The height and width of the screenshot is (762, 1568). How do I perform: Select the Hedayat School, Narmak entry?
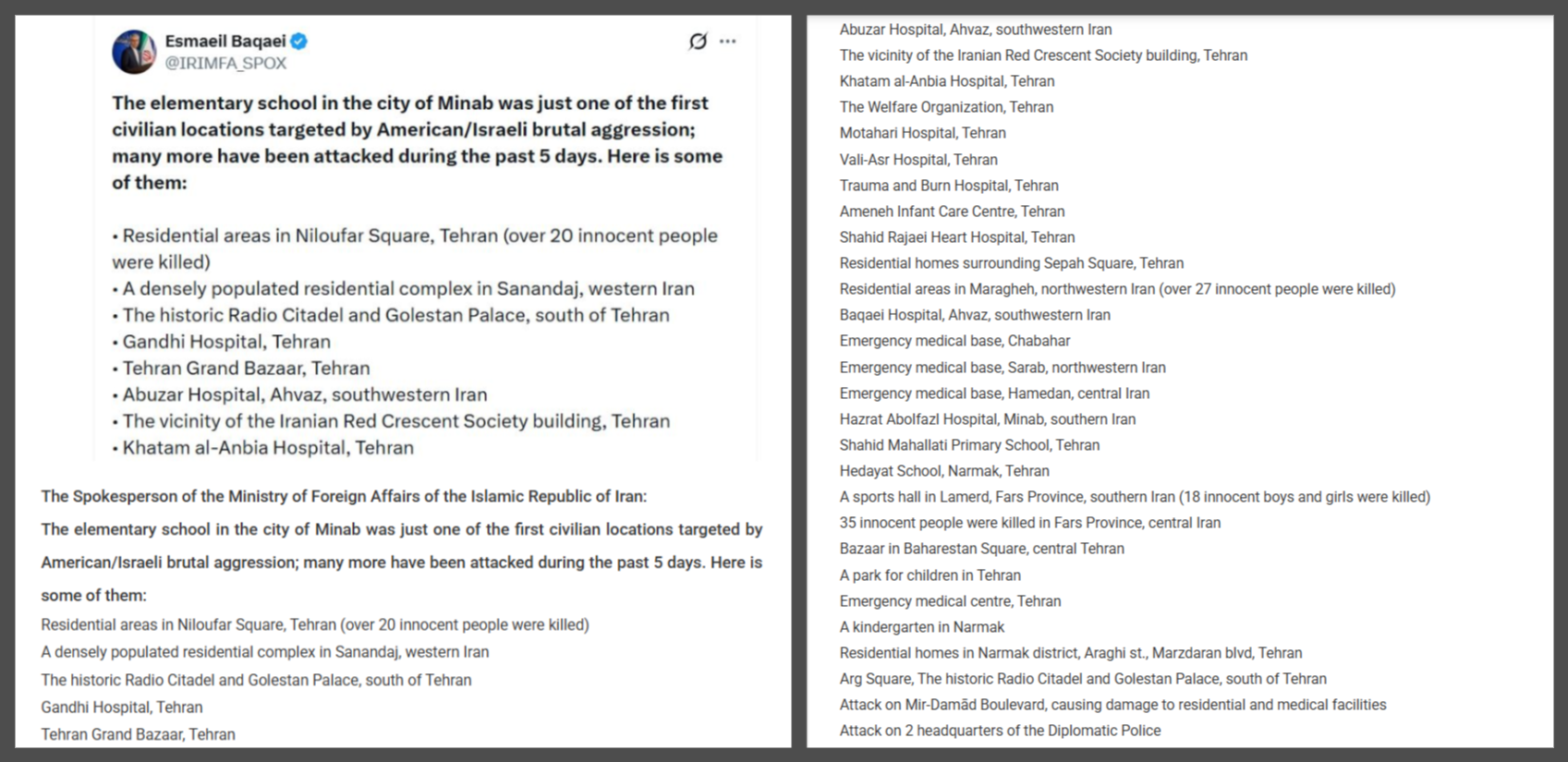(943, 471)
